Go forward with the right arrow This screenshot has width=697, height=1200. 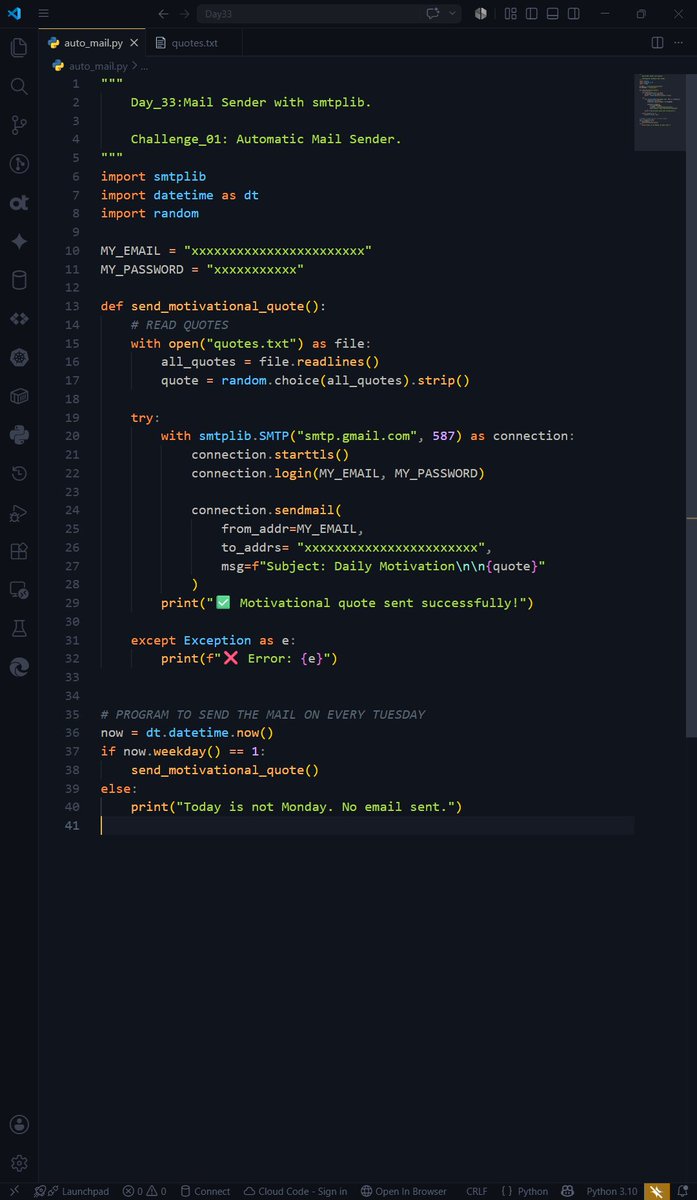point(184,14)
